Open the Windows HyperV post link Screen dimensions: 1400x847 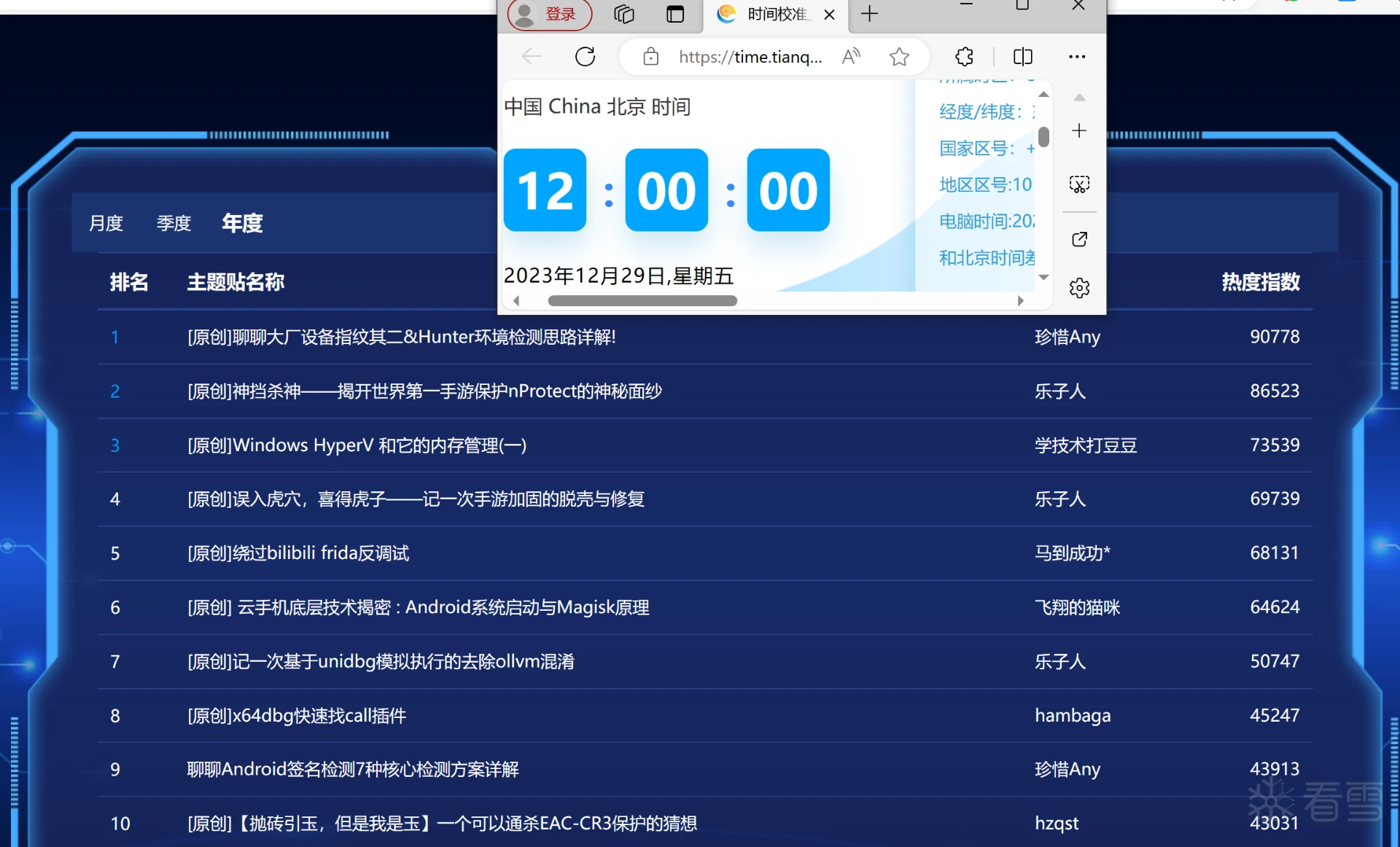357,445
